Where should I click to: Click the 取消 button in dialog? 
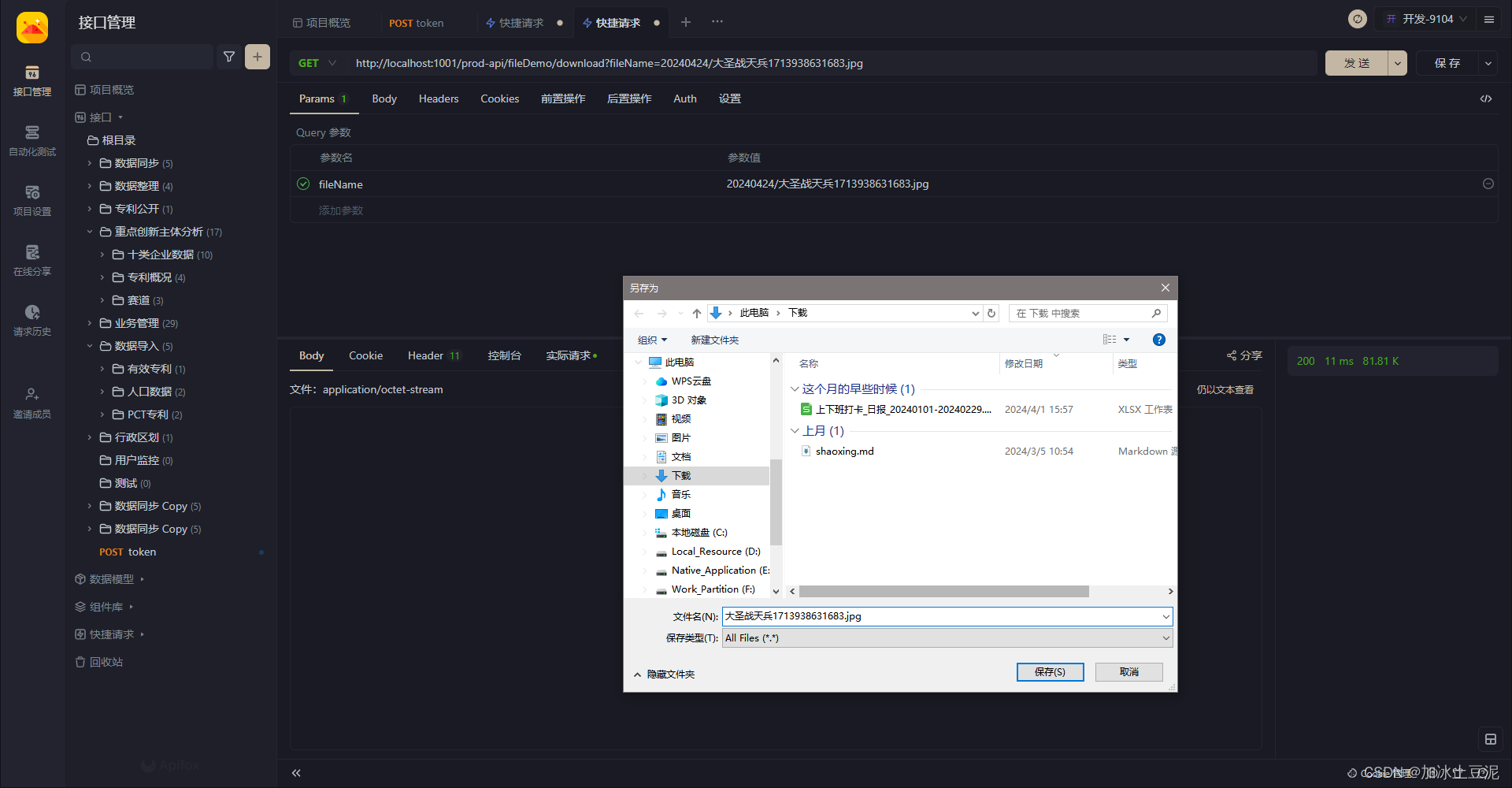point(1129,672)
